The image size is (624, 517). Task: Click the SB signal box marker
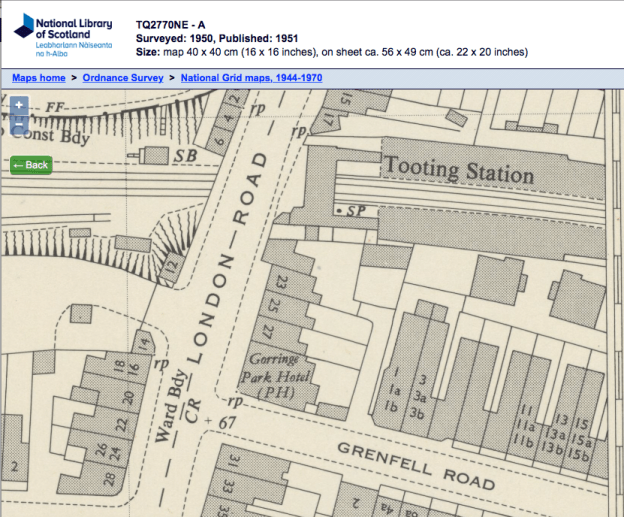pyautogui.click(x=186, y=155)
